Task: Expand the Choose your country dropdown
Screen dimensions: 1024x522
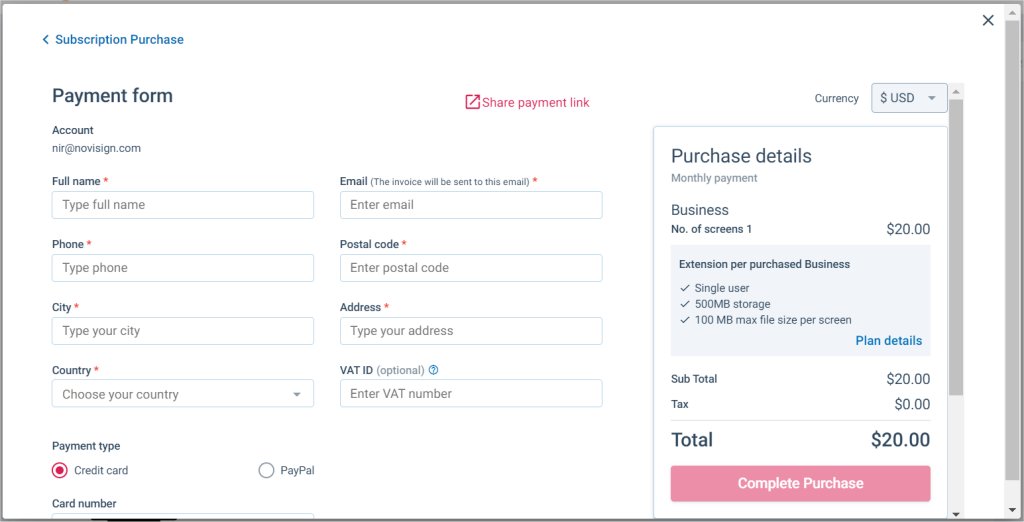Action: (x=183, y=394)
